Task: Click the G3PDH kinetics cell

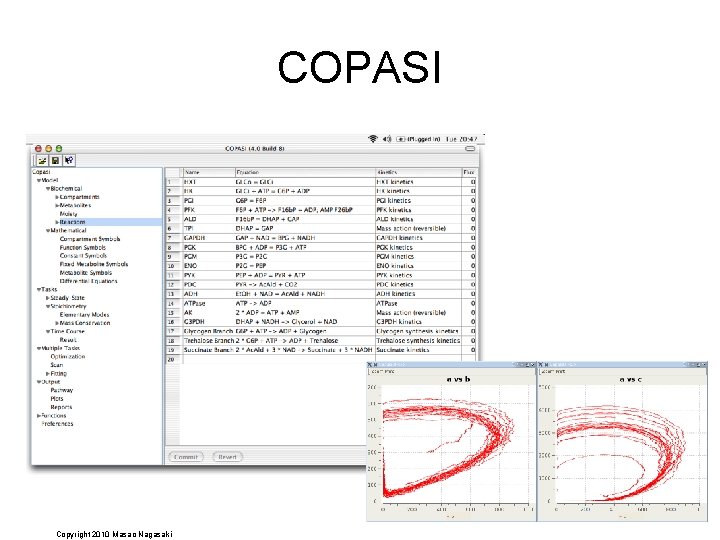Action: (x=418, y=321)
